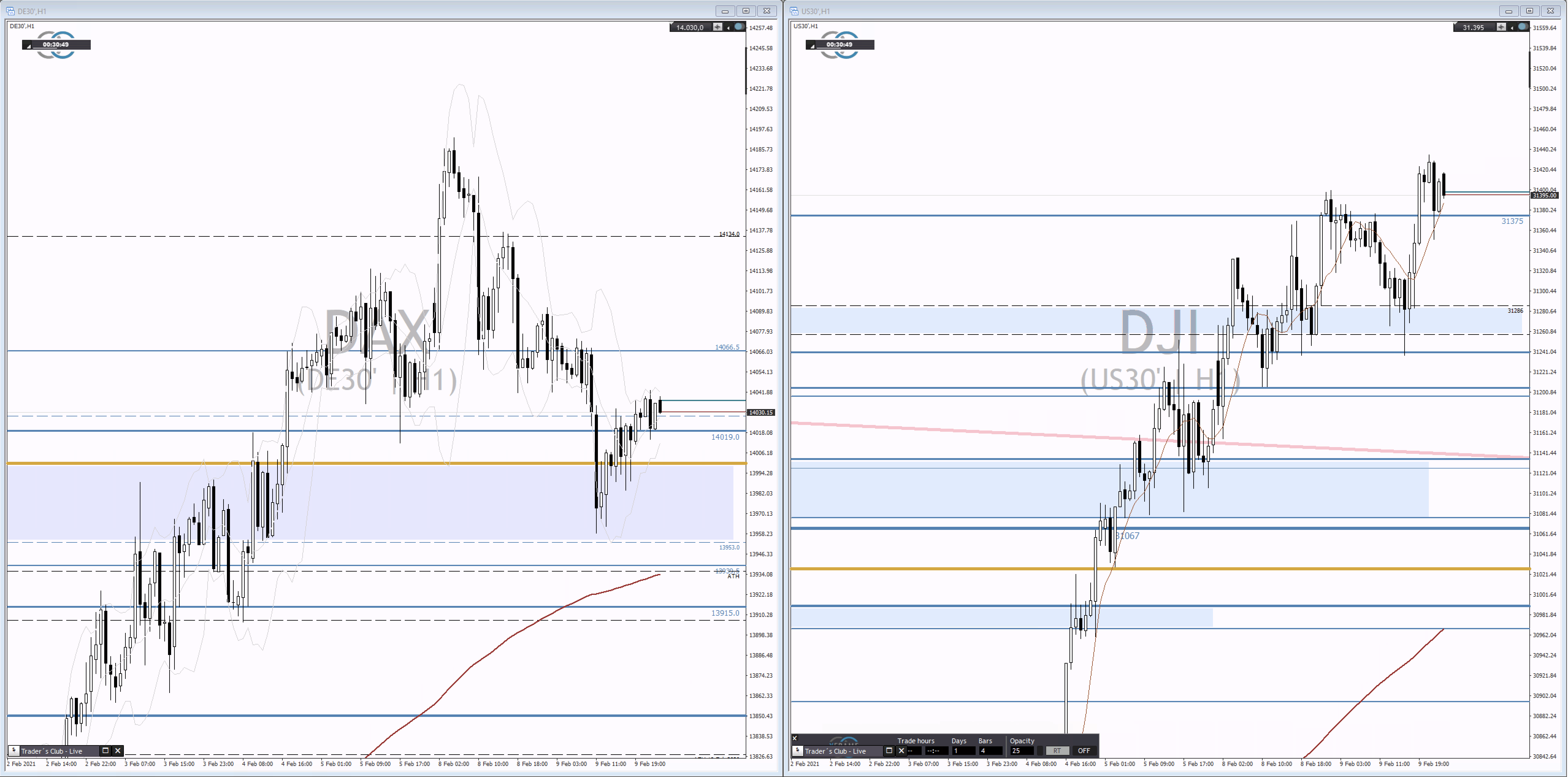The image size is (1568, 777).
Task: Click the Trader's Club icon in the DE30 panel
Action: click(13, 751)
